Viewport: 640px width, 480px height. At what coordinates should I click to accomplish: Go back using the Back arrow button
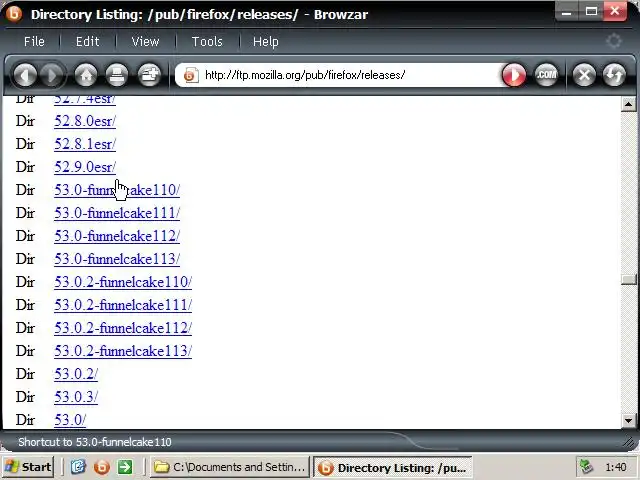pos(25,75)
